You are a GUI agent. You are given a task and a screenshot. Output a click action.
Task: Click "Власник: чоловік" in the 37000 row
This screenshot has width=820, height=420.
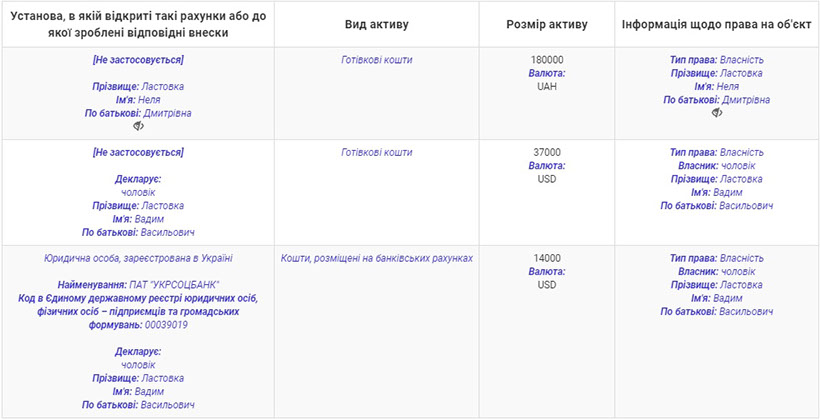point(716,166)
